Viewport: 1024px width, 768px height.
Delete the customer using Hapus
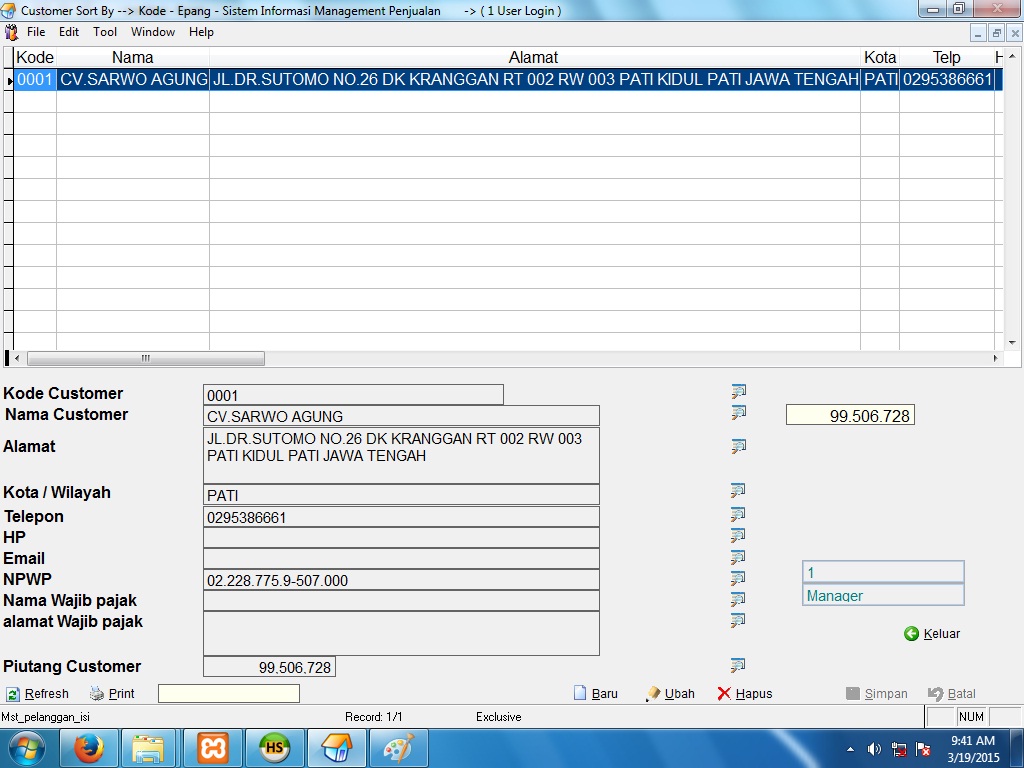745,694
